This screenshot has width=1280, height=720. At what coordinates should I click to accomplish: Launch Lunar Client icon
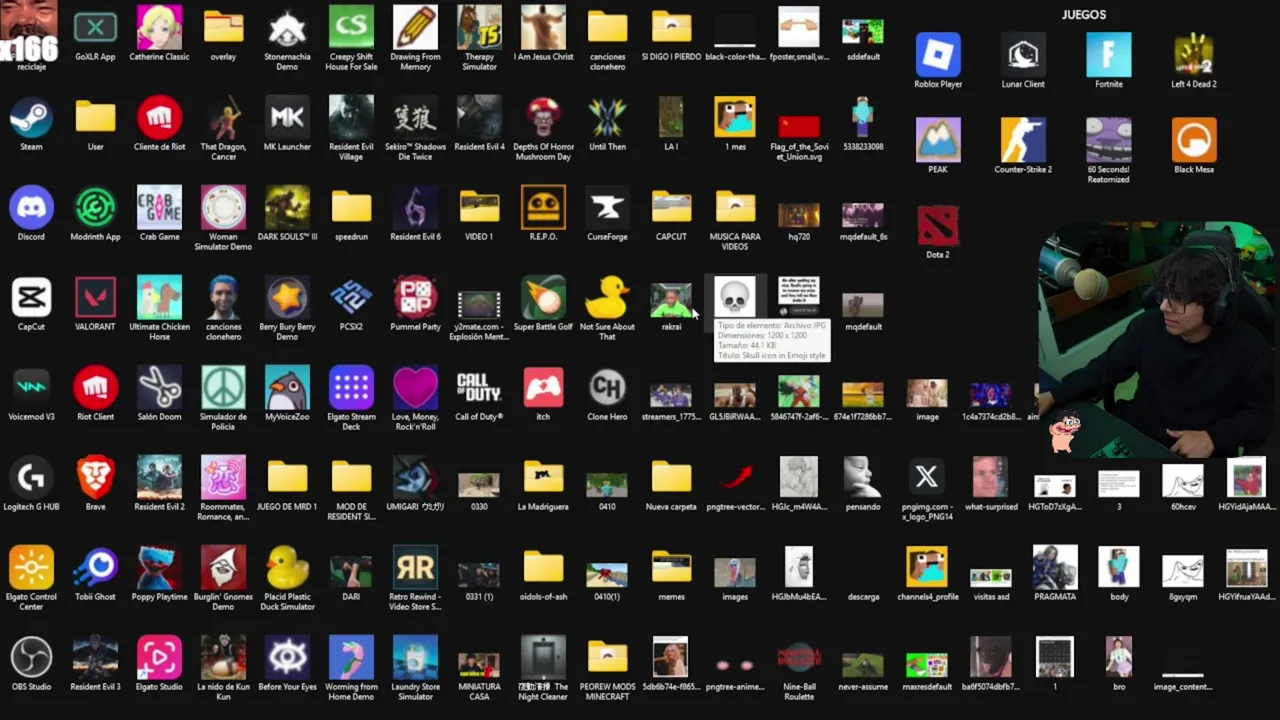(x=1023, y=55)
